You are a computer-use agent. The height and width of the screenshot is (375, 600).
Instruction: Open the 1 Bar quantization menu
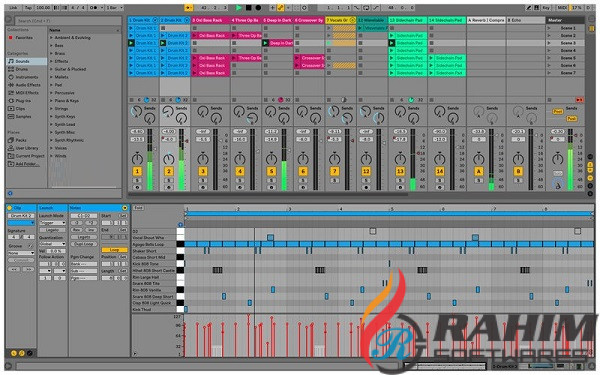115,7
